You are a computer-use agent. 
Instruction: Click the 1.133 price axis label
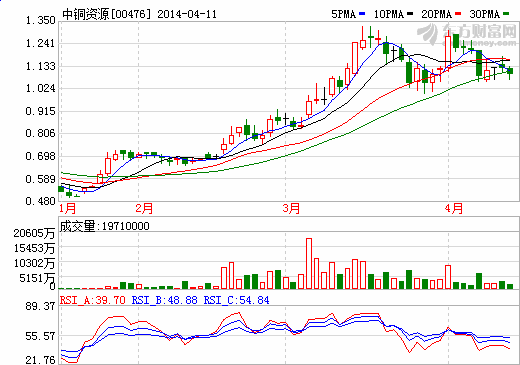(x=41, y=66)
